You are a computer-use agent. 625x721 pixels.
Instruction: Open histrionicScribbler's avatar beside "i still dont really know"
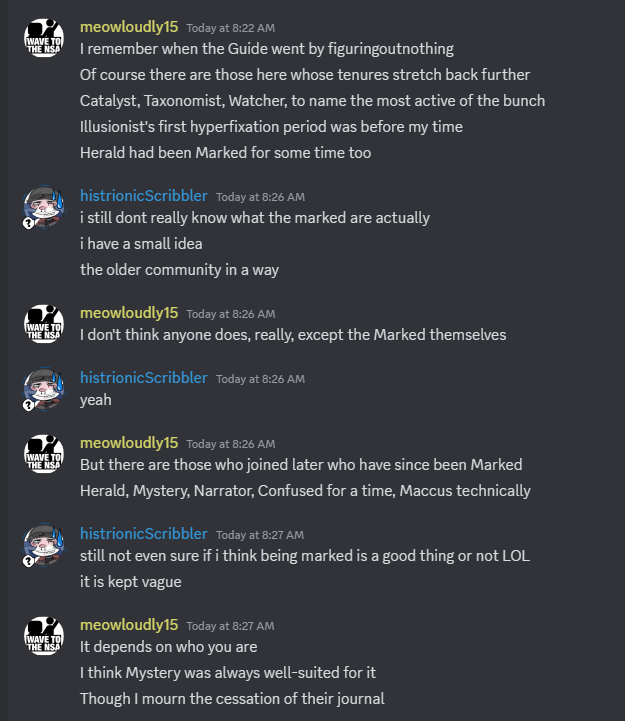(44, 207)
